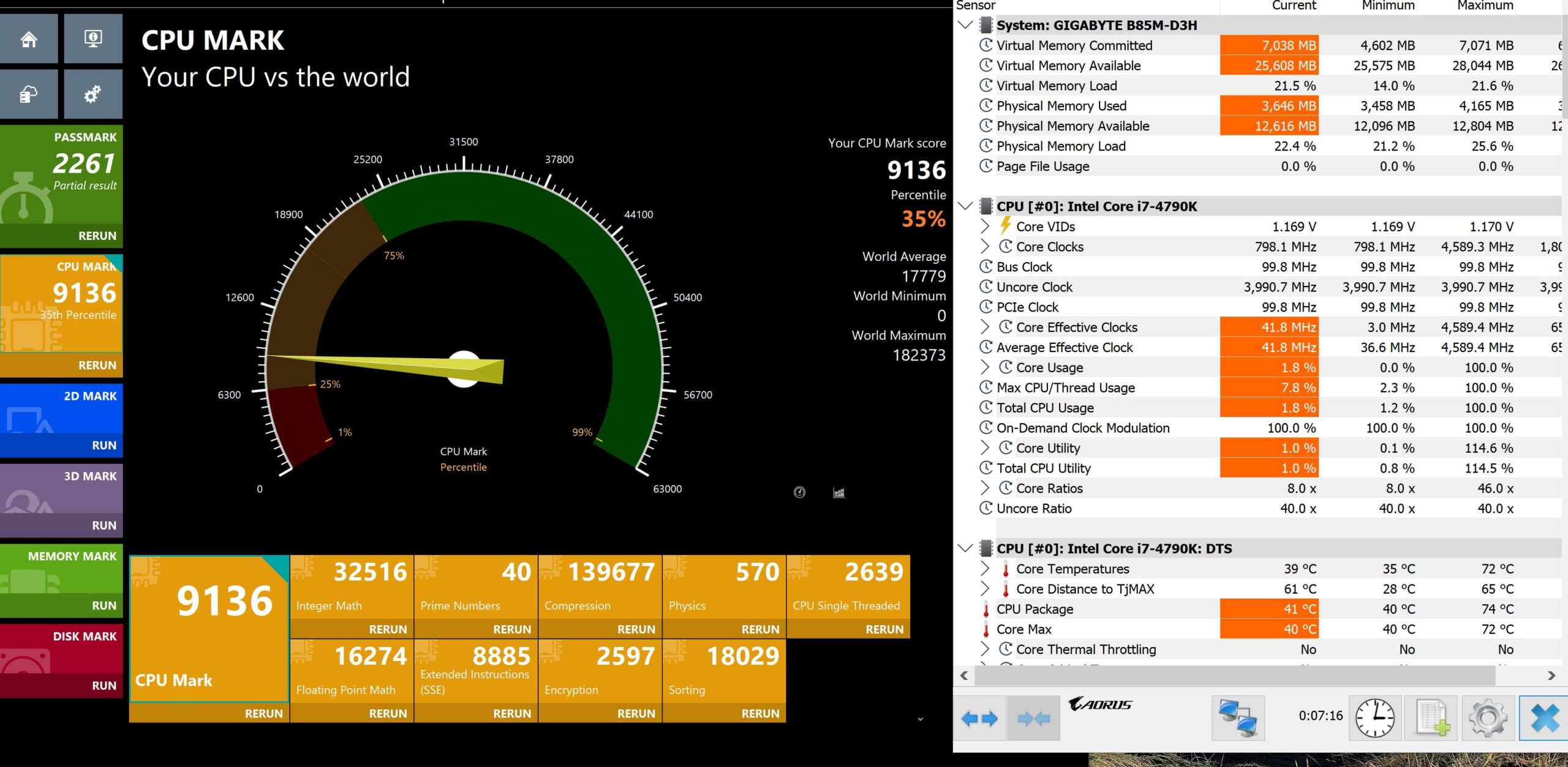Click the HWiNFO clock reset icon
Image resolution: width=1568 pixels, height=767 pixels.
(x=1374, y=717)
